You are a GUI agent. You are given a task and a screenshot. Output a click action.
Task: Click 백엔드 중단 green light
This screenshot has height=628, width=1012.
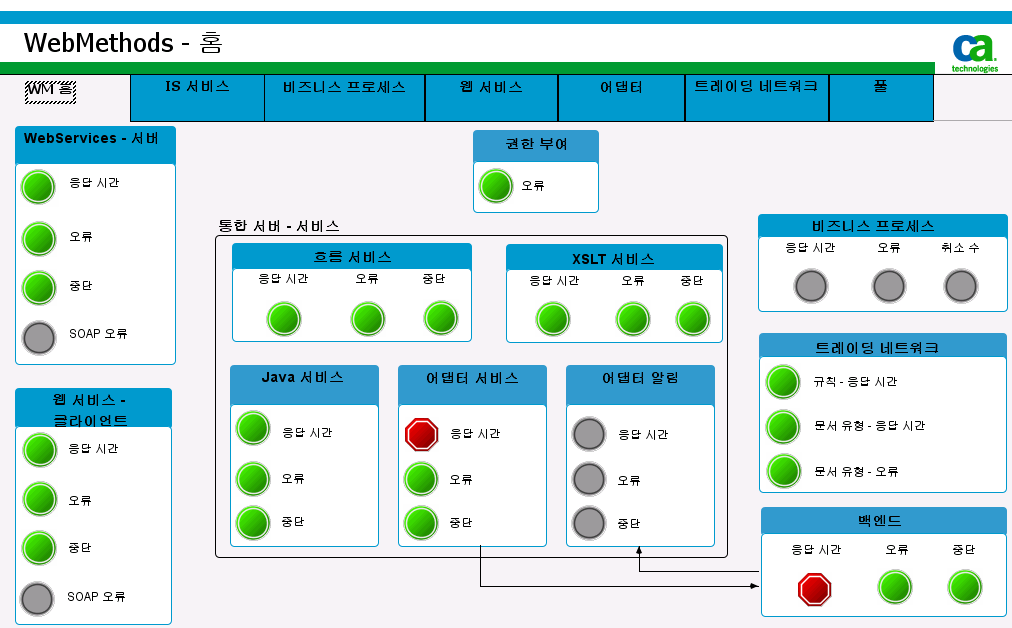965,587
